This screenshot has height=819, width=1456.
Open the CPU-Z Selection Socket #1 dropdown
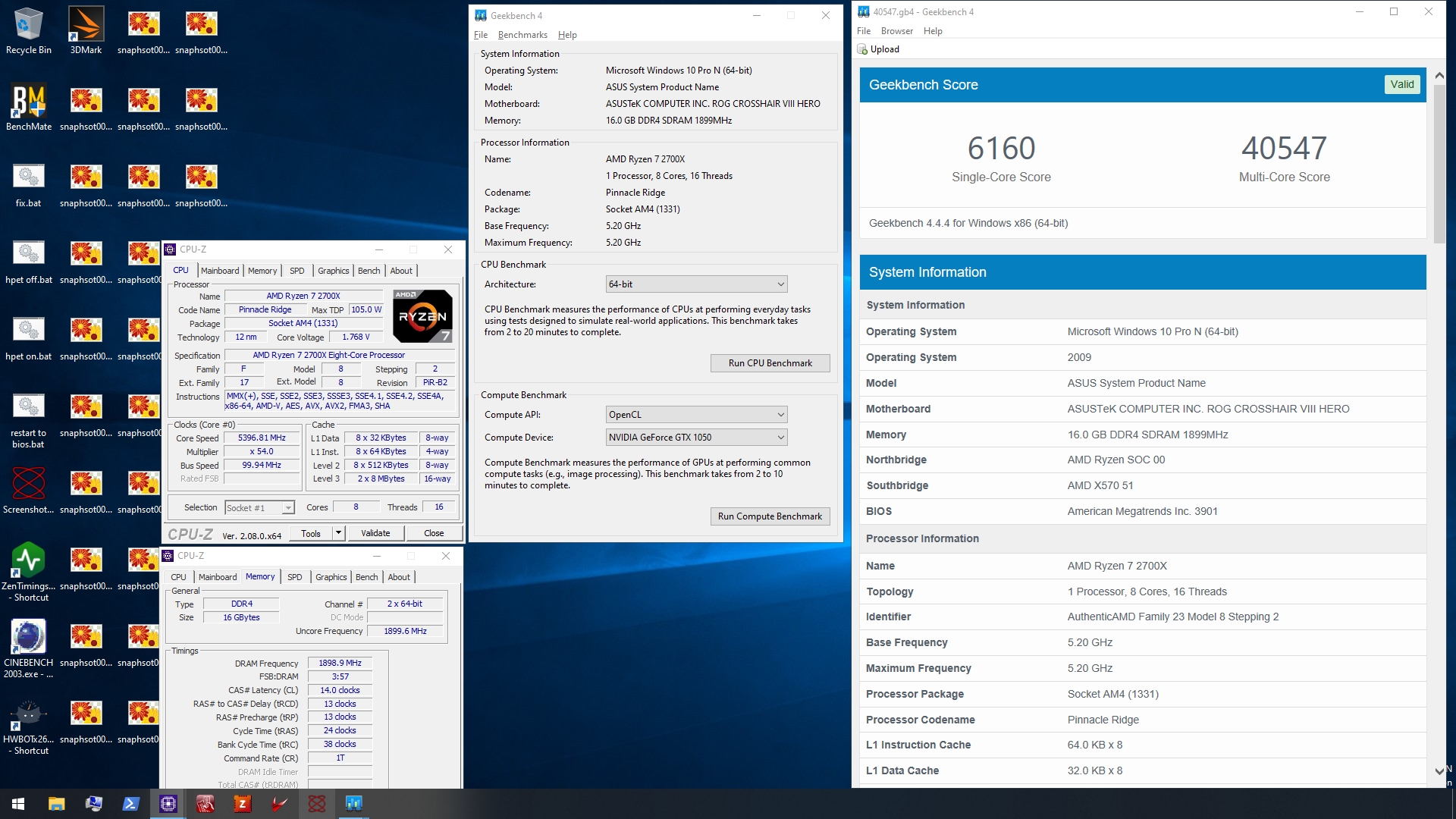tap(259, 508)
